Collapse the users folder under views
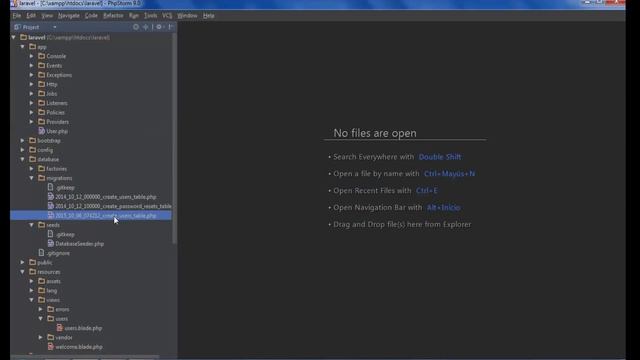Viewport: 640px width, 360px height. coord(41,319)
